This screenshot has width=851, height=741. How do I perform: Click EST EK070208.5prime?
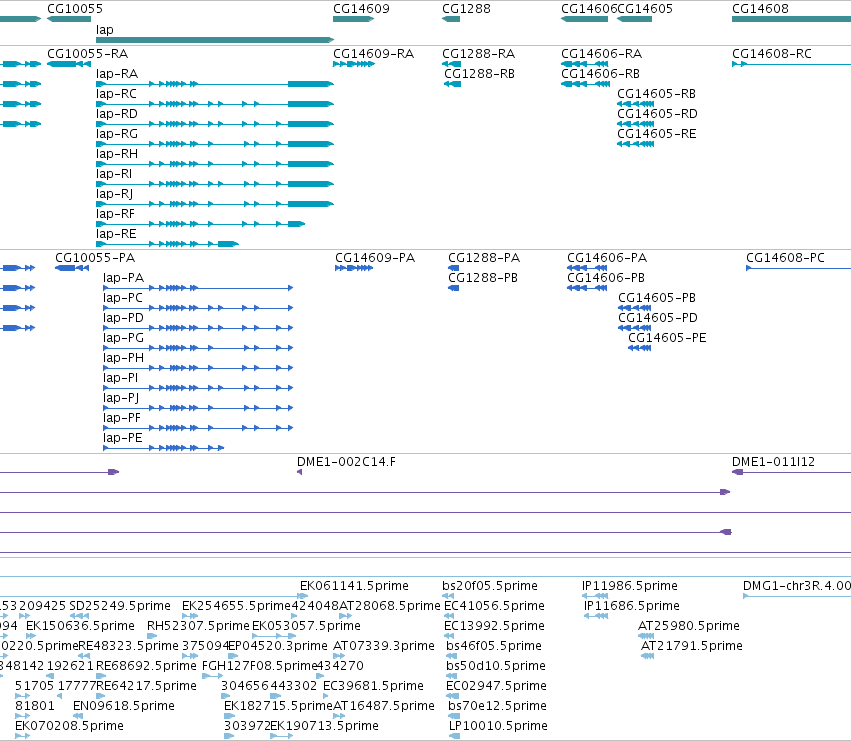click(69, 726)
